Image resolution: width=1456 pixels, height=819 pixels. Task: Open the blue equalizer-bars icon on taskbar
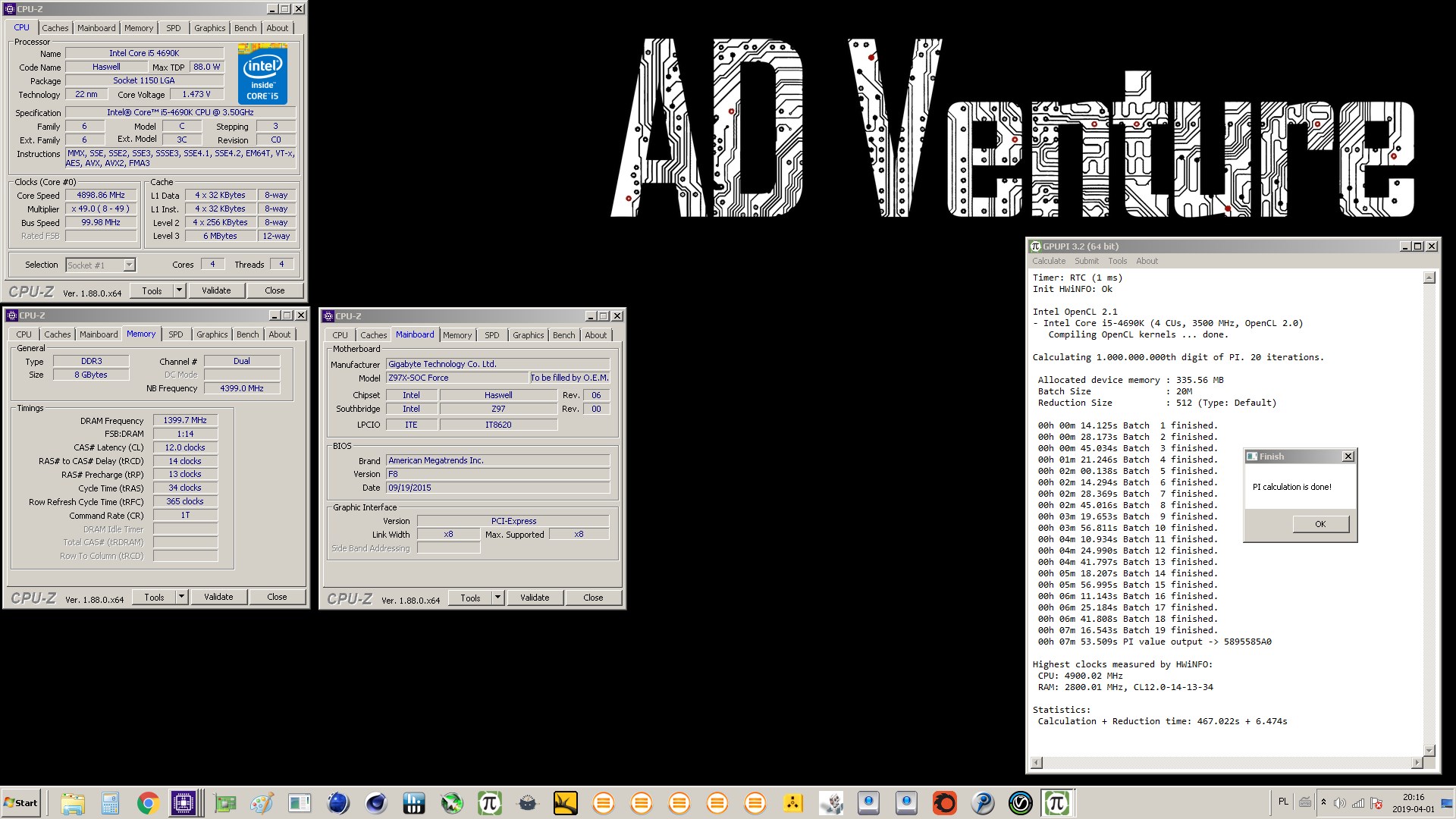point(414,803)
